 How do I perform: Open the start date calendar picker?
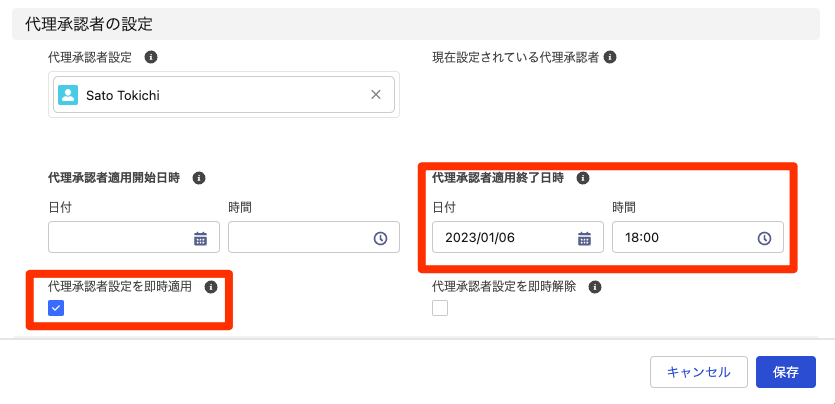pos(200,238)
